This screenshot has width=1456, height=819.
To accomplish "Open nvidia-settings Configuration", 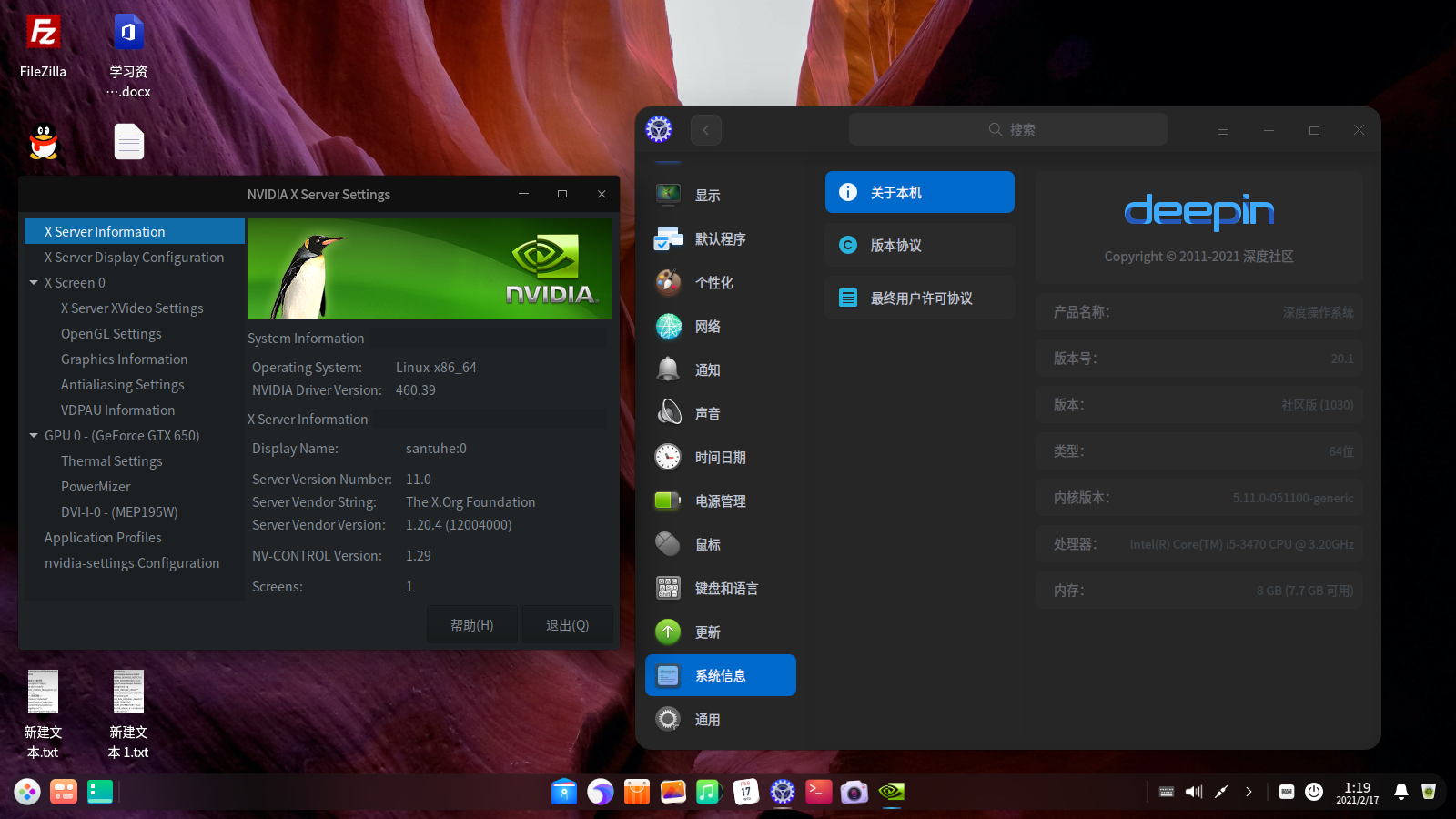I will [x=132, y=563].
